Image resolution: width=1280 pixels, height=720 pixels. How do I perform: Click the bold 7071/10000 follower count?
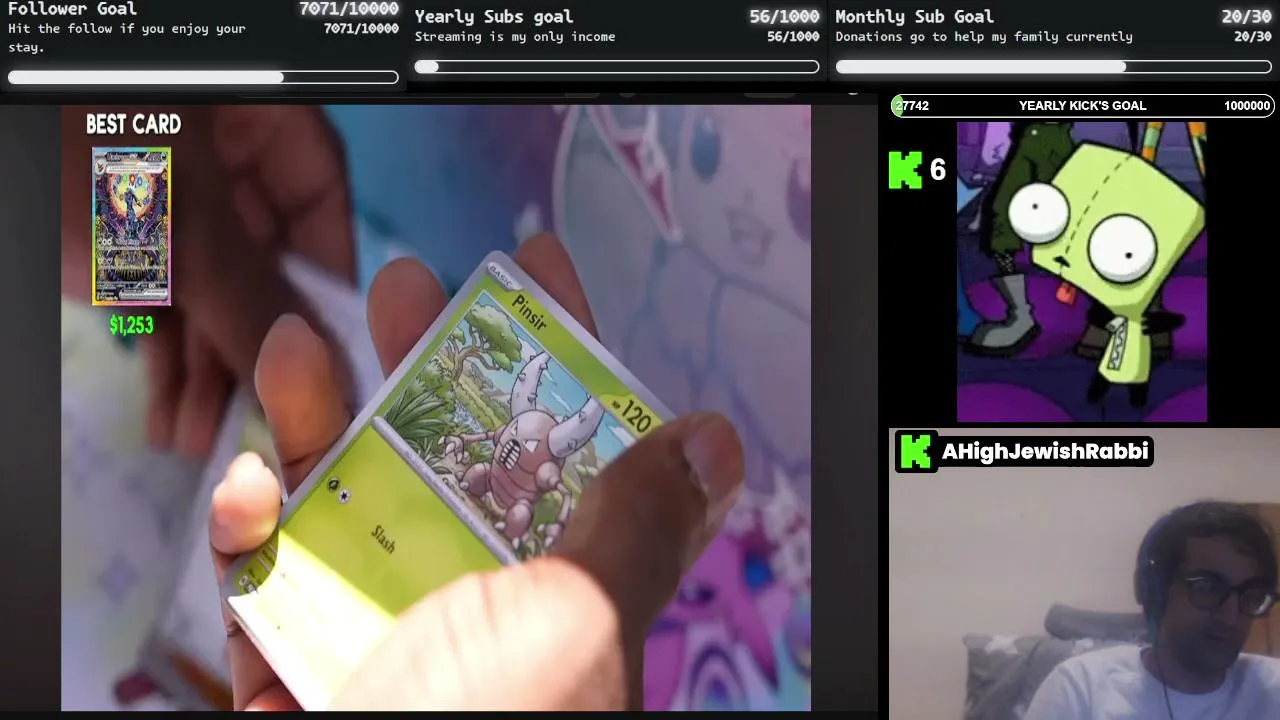click(348, 9)
